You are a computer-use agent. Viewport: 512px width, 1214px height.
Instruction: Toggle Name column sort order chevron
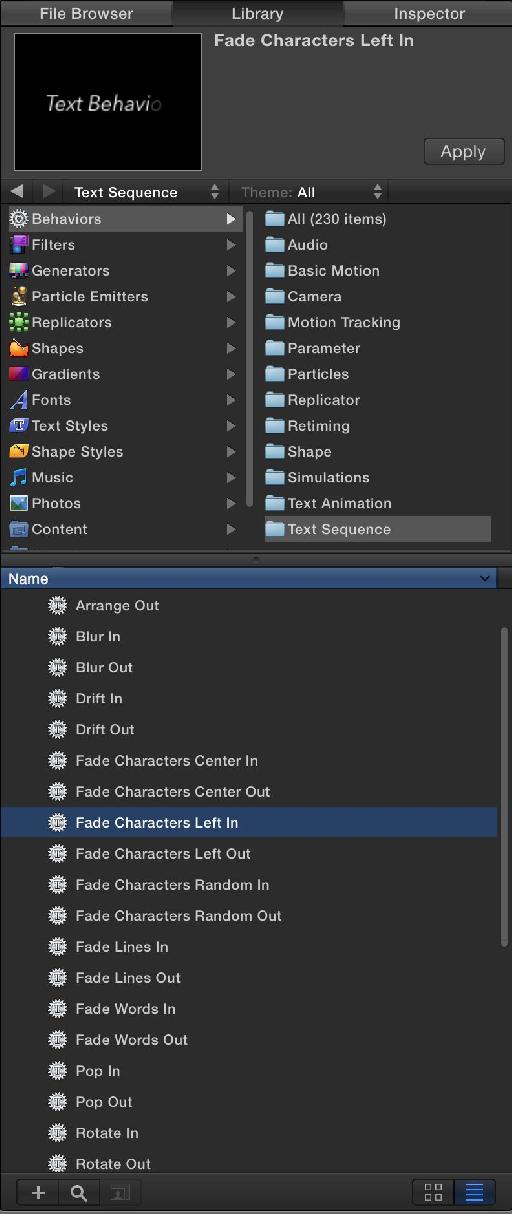tap(485, 578)
